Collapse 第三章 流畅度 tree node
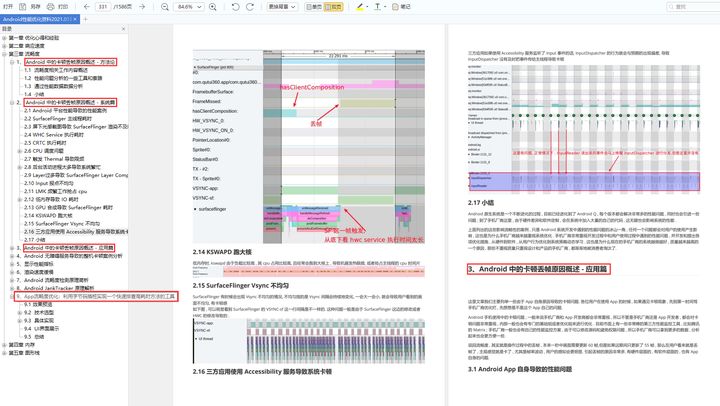 pyautogui.click(x=4, y=54)
